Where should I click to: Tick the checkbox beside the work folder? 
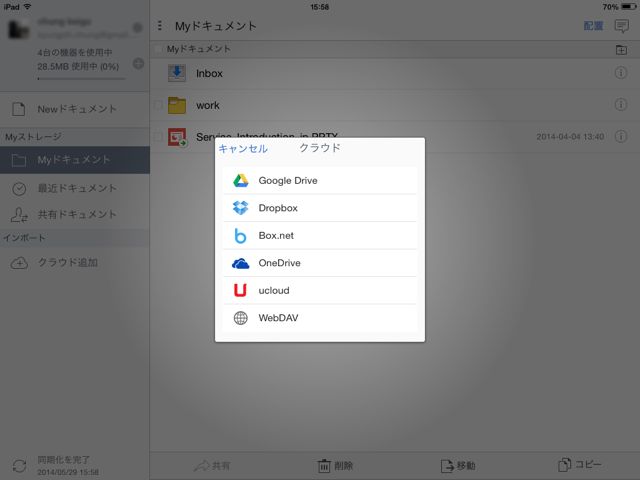tap(158, 105)
